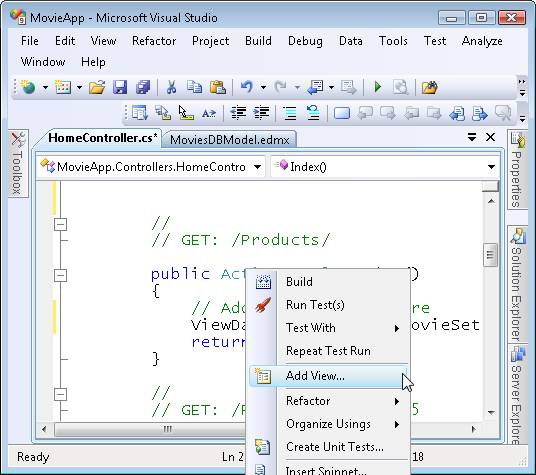The height and width of the screenshot is (475, 536).
Task: Expand the Organize Usings submenu
Action: [x=329, y=424]
